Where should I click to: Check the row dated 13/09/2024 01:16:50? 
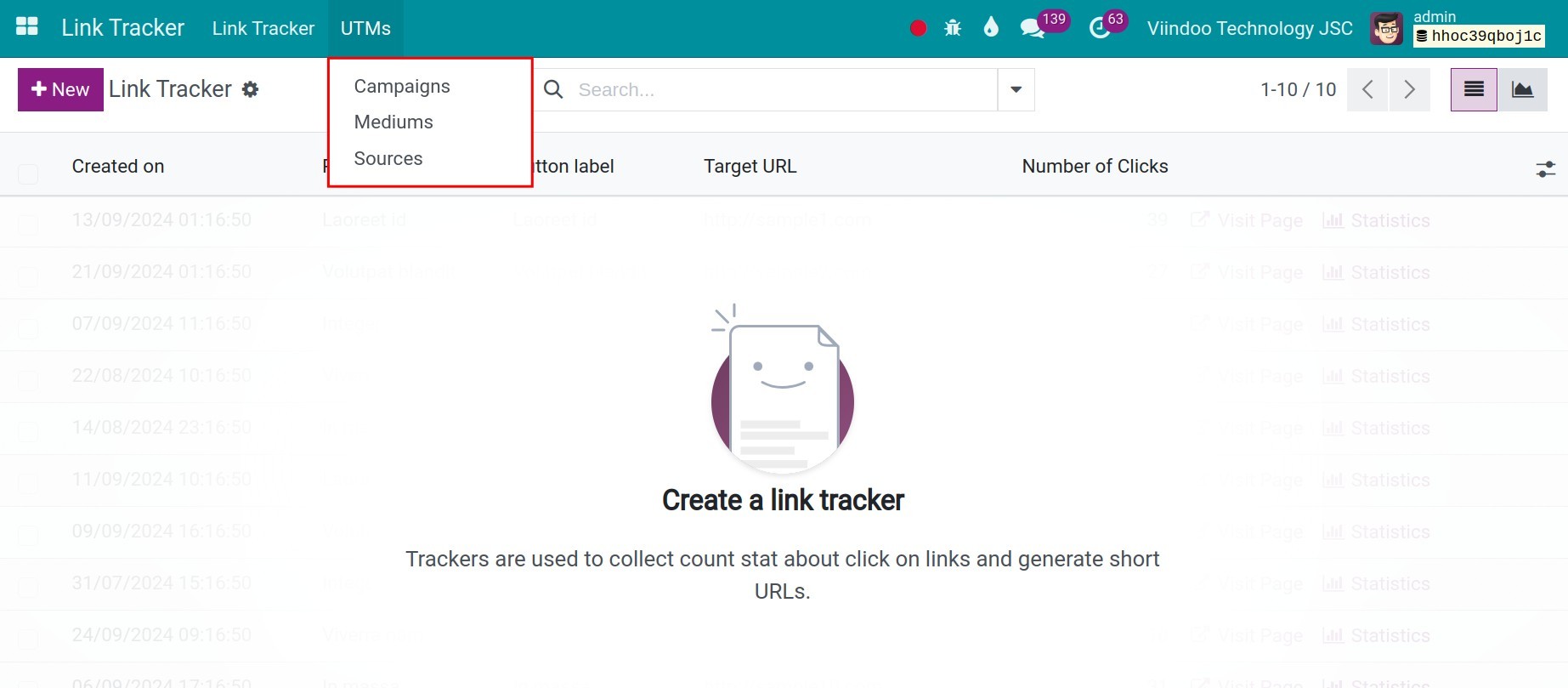point(28,225)
